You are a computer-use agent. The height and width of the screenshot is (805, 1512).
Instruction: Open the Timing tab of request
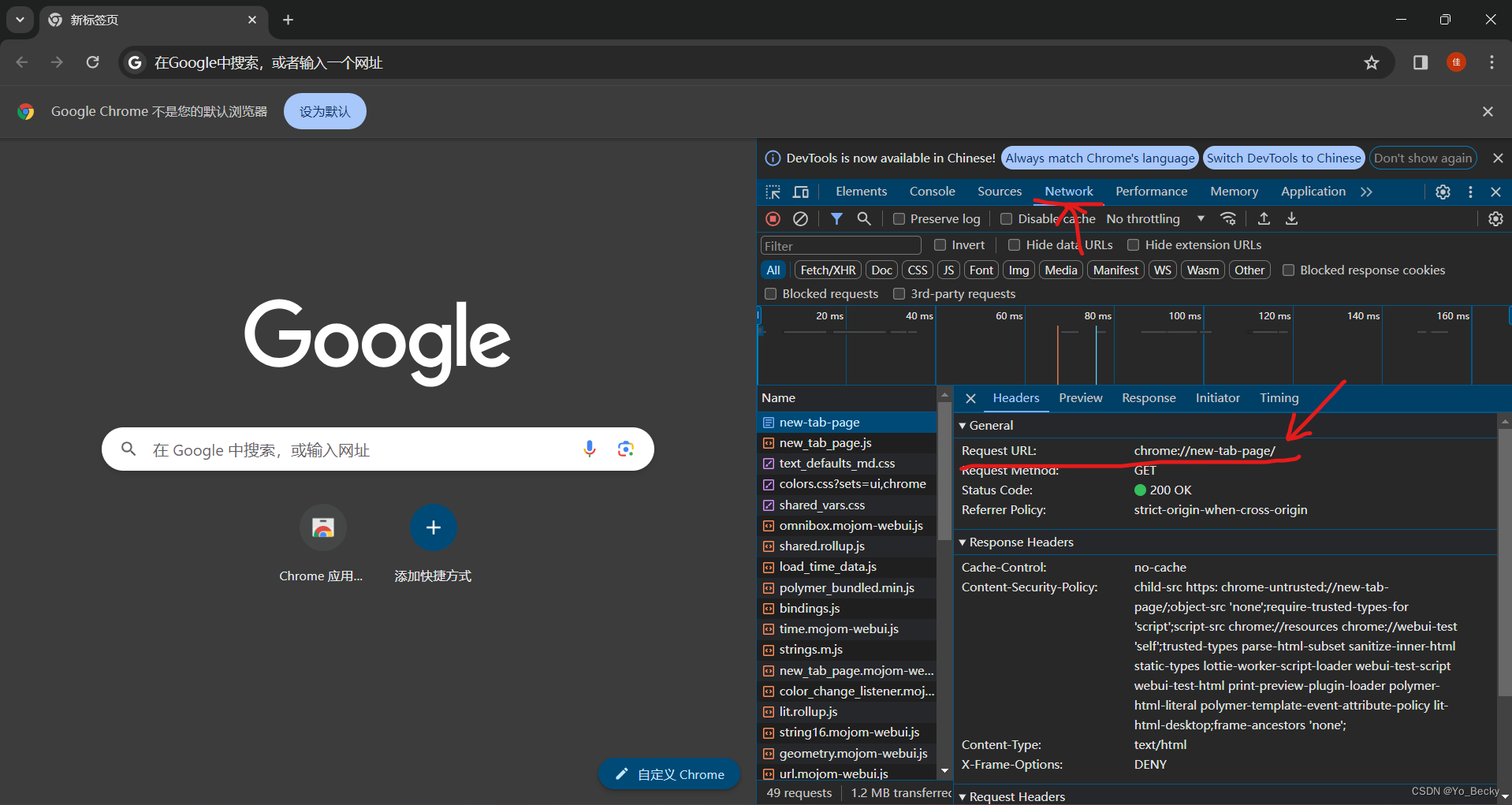1279,398
